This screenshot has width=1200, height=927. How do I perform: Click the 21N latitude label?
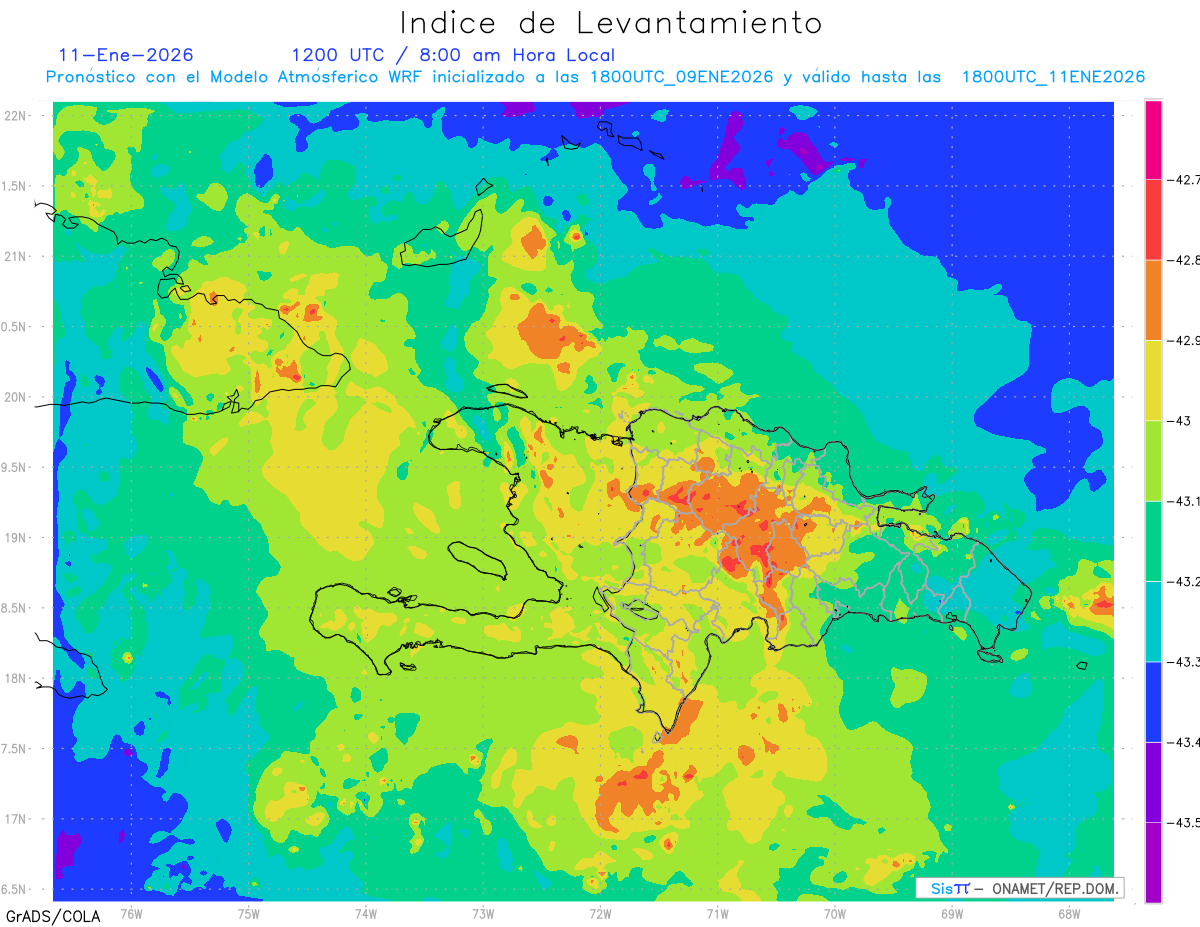pos(17,257)
